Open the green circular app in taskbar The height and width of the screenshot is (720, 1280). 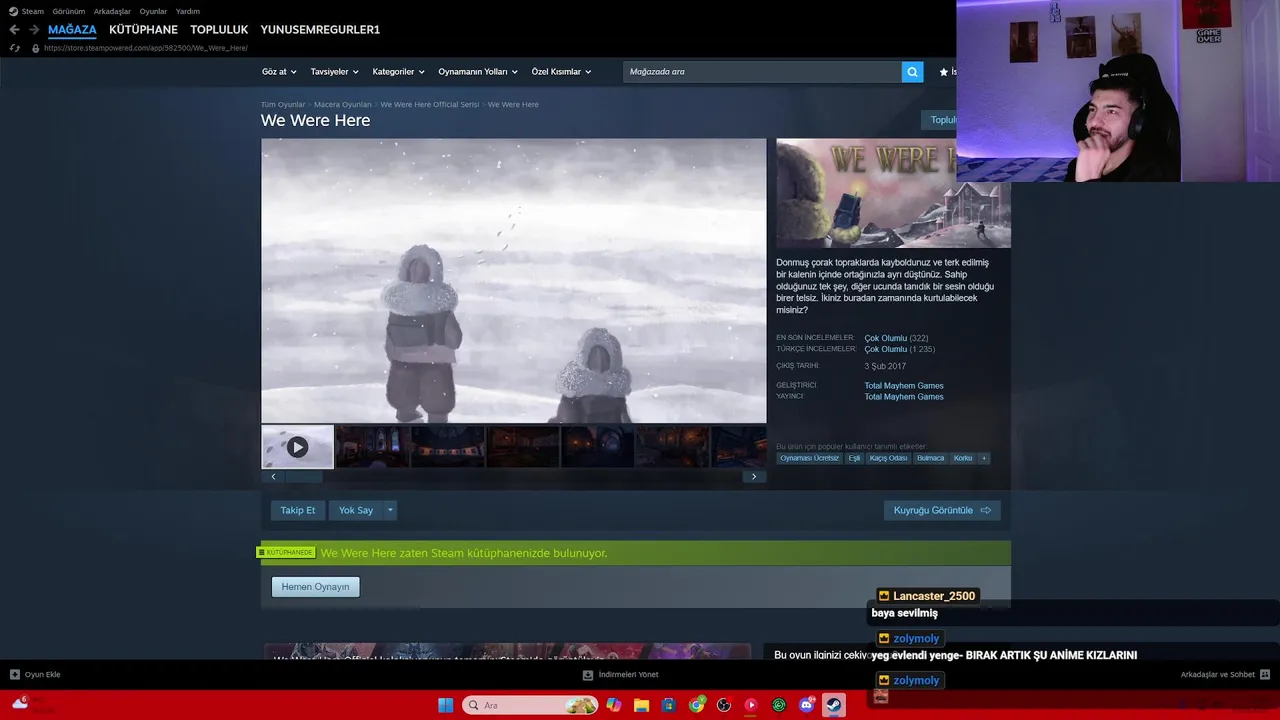pos(779,705)
